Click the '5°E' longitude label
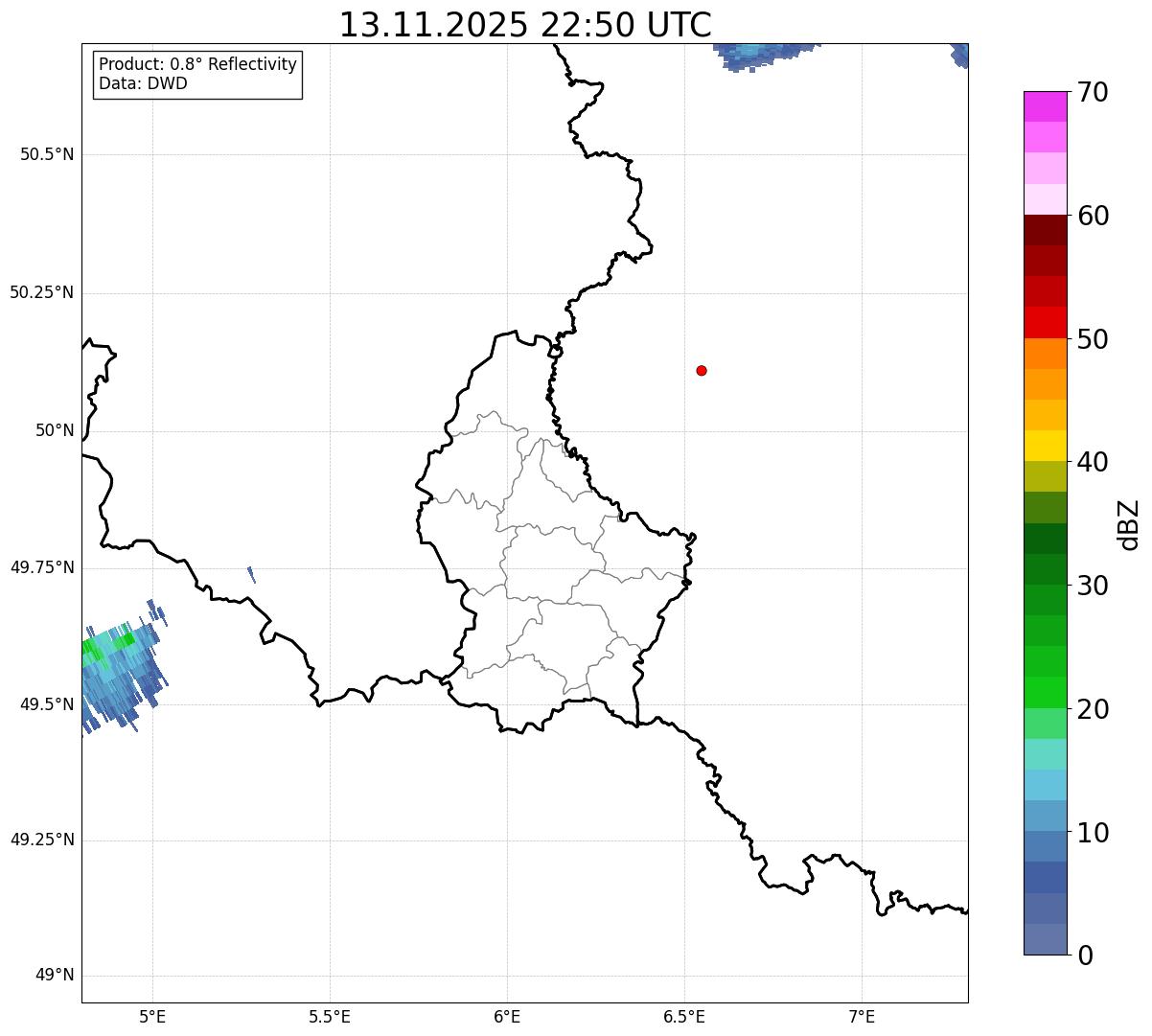The image size is (1152, 1036). (x=153, y=1016)
